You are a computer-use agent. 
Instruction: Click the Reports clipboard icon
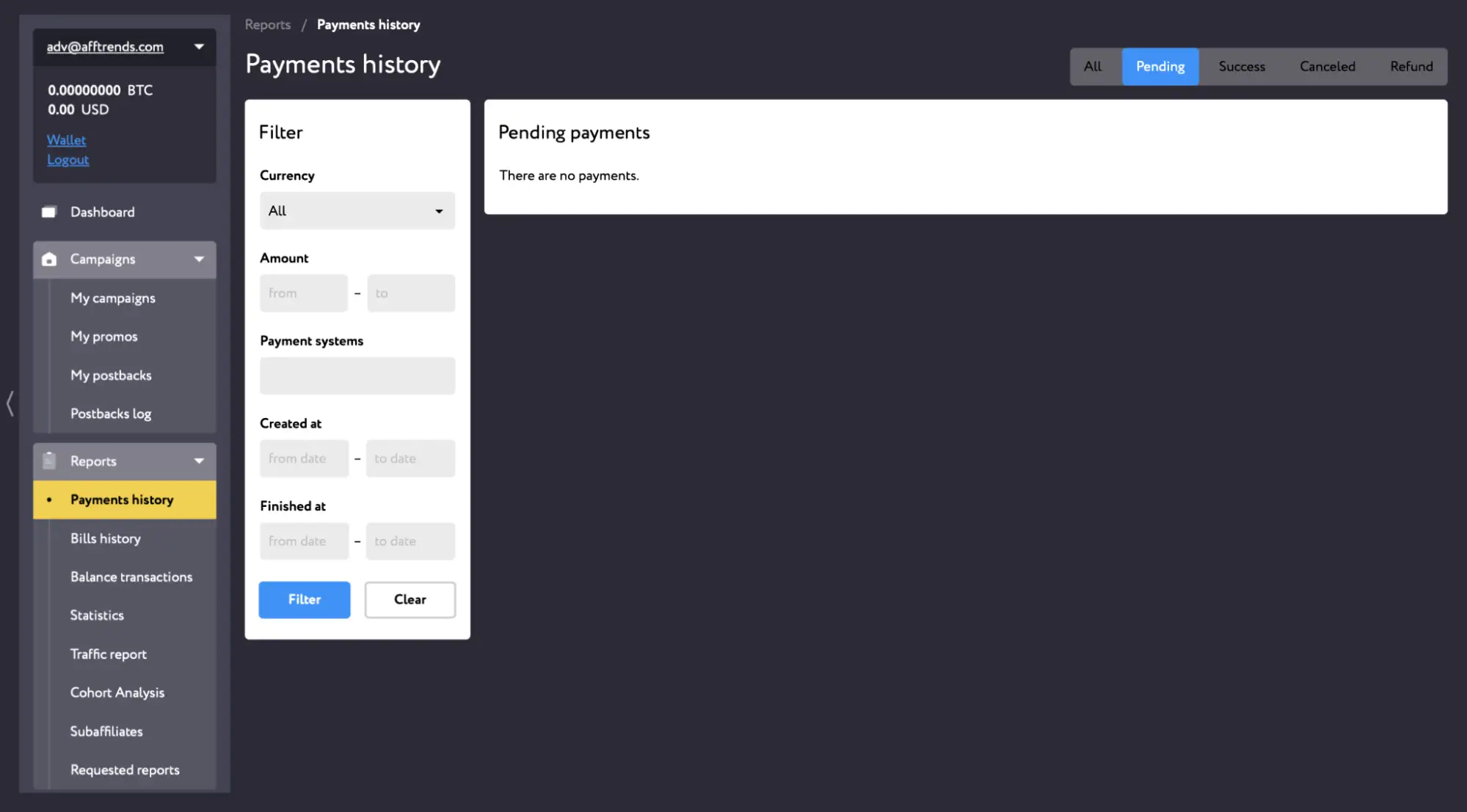[x=49, y=461]
